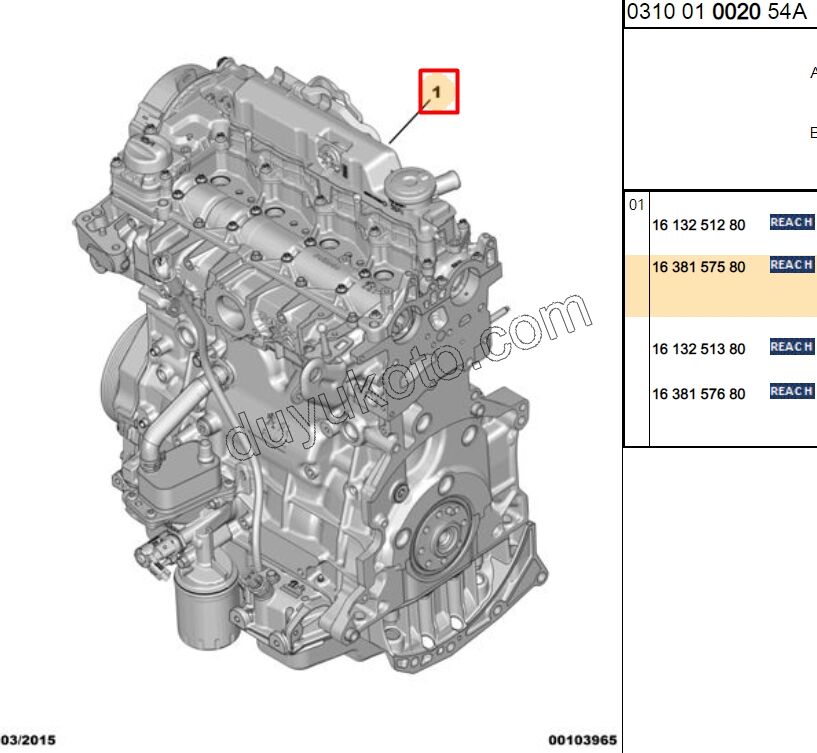The image size is (817, 753).
Task: Expand the item group labeled 01
Action: point(637,206)
